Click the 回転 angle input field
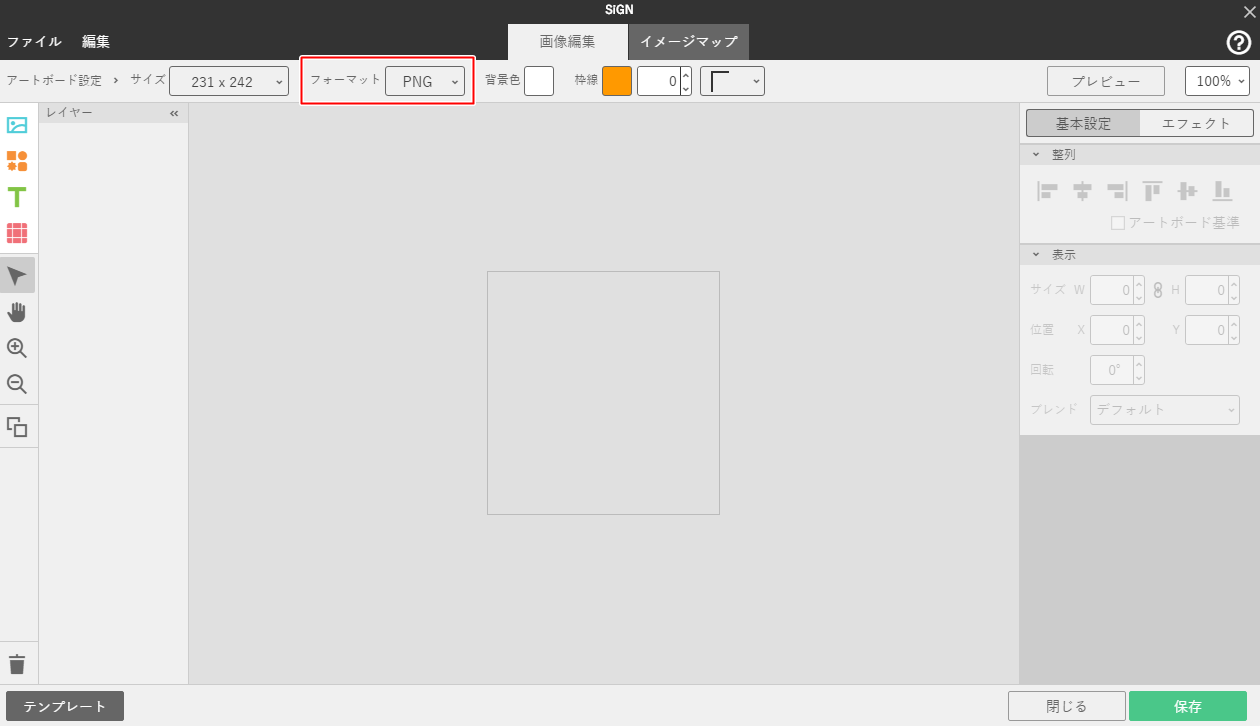The height and width of the screenshot is (726, 1260). point(1112,370)
